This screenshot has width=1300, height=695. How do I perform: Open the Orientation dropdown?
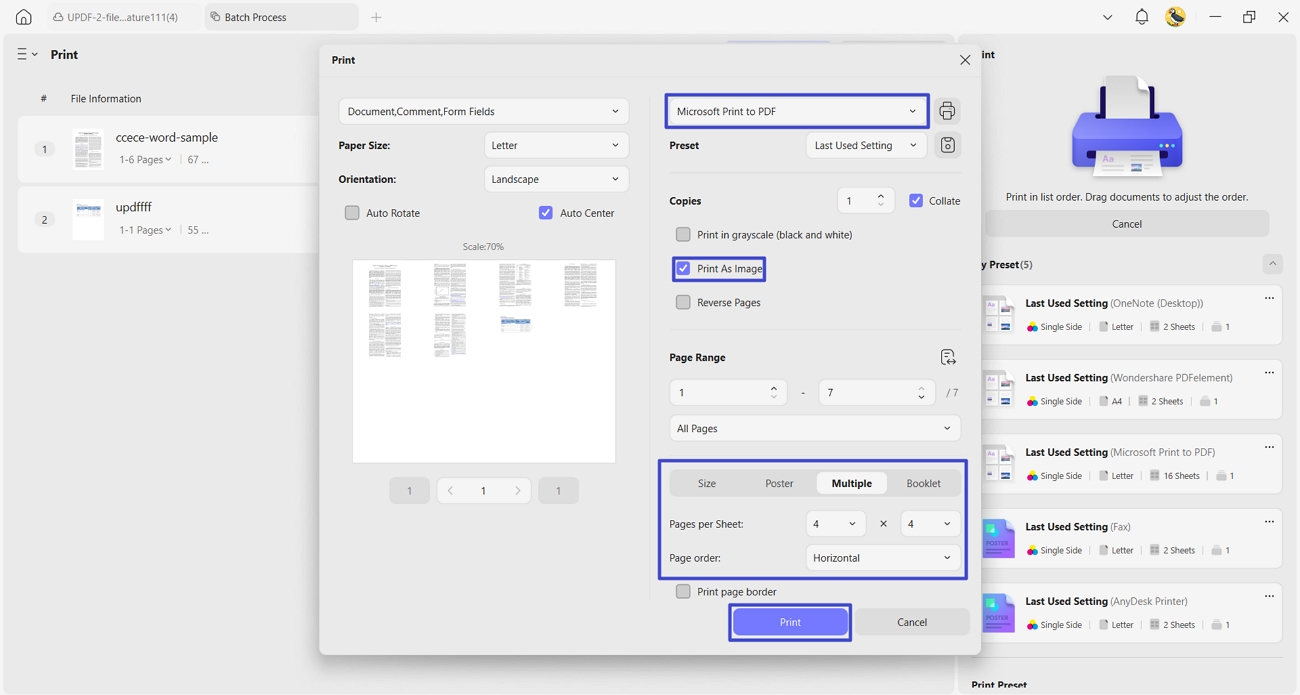click(556, 179)
